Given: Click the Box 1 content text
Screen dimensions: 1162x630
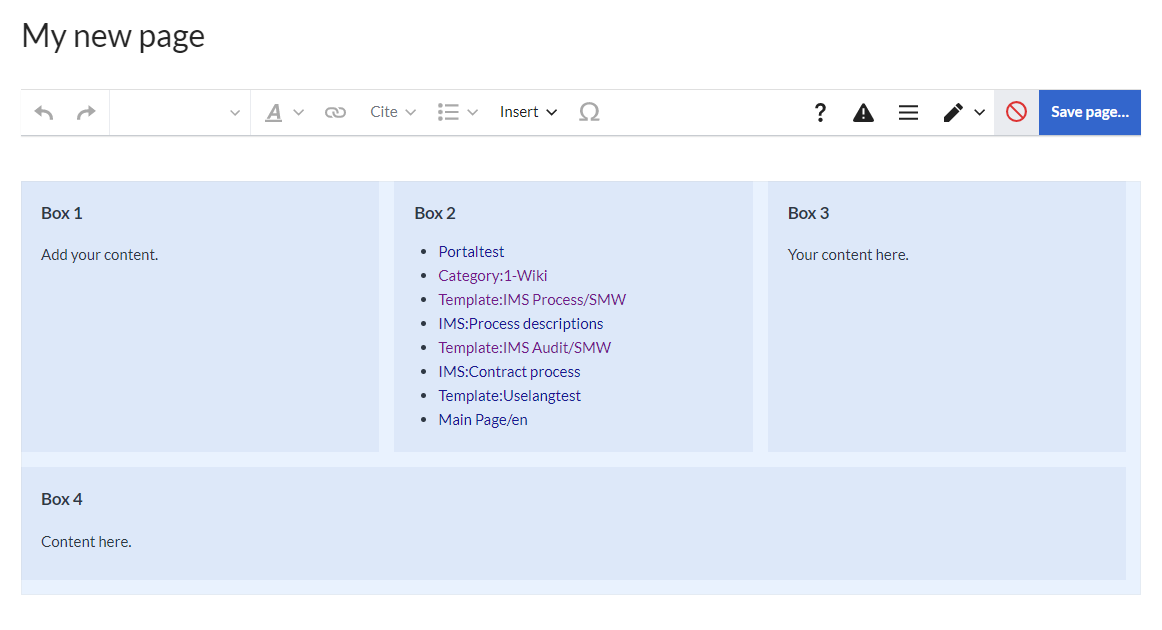Looking at the screenshot, I should click(x=100, y=255).
